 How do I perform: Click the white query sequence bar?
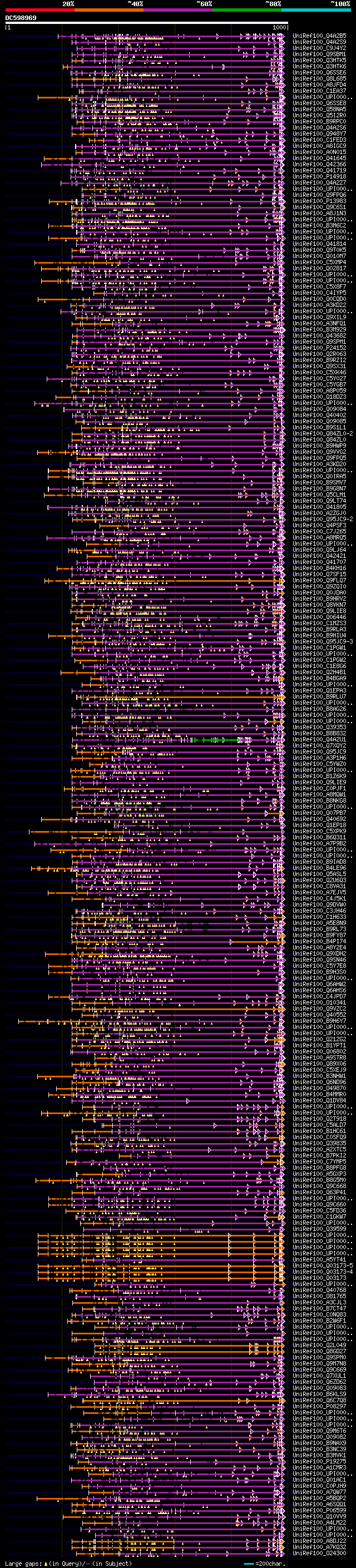tap(147, 23)
